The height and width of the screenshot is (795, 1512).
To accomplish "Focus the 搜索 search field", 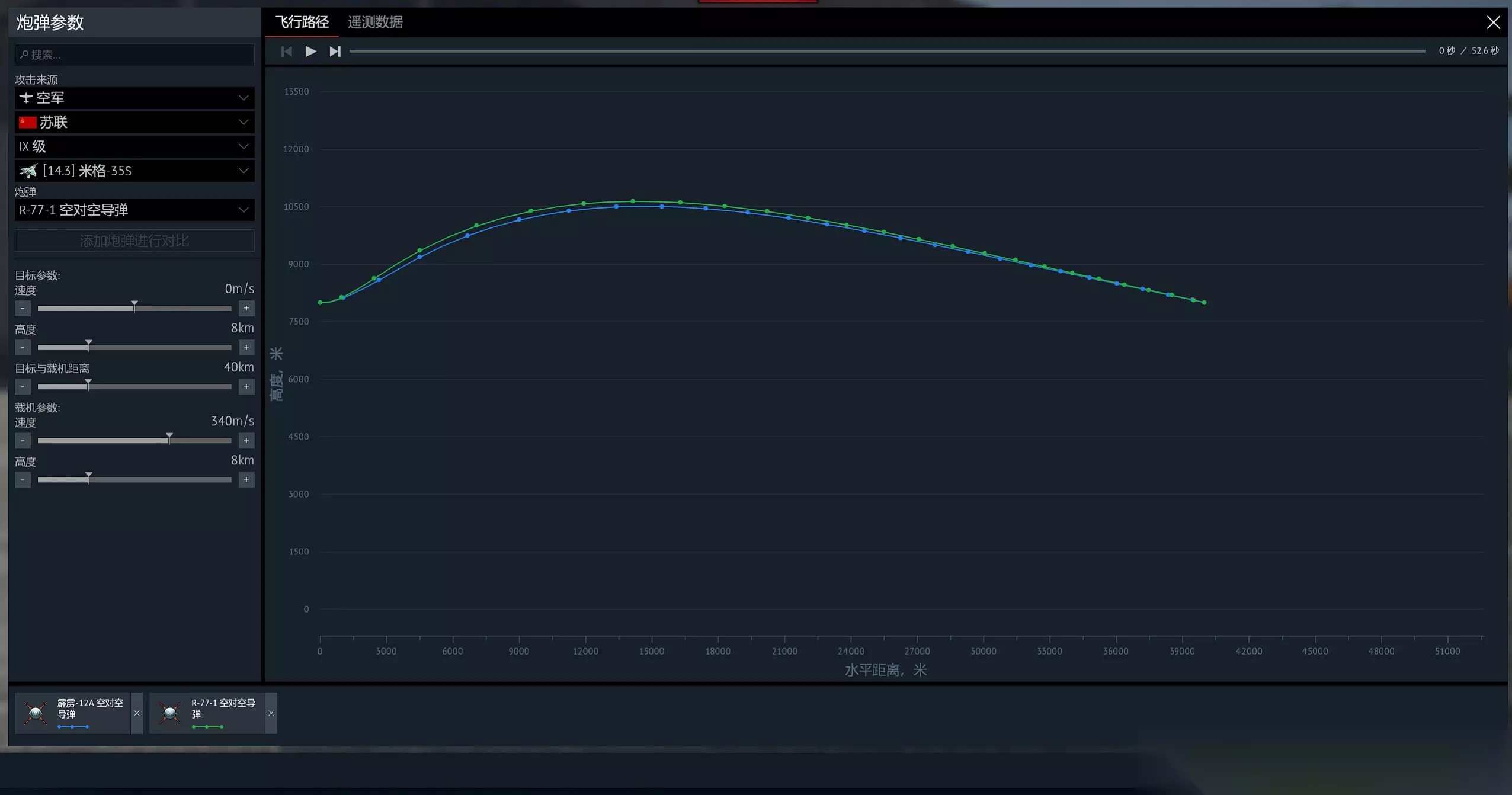I will [134, 55].
